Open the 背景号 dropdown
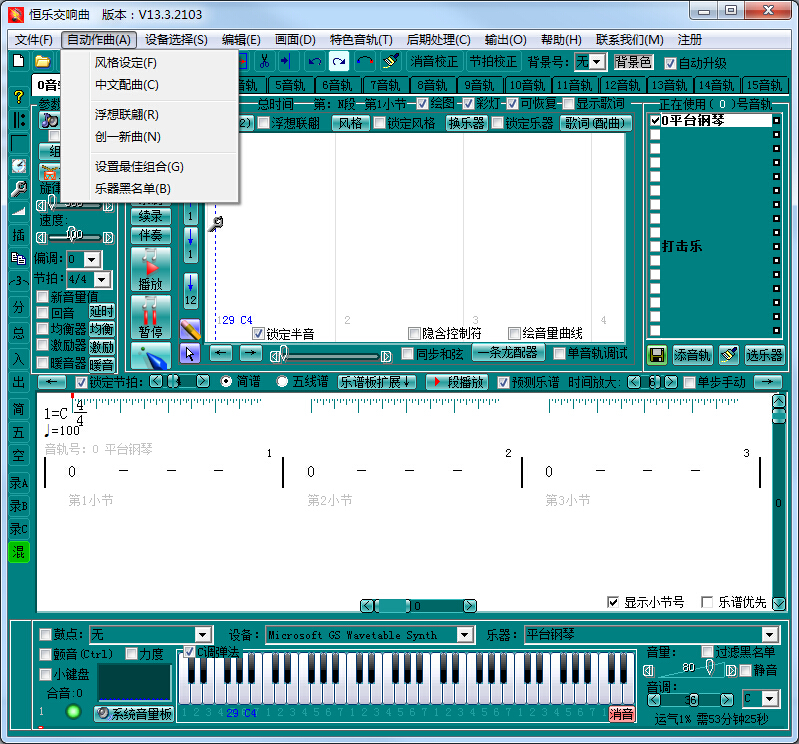This screenshot has width=799, height=744. [x=597, y=62]
